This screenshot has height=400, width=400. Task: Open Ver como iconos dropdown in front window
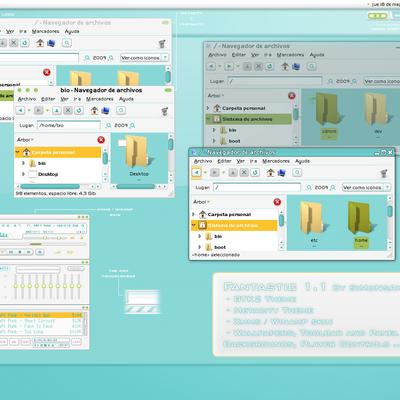pos(366,188)
